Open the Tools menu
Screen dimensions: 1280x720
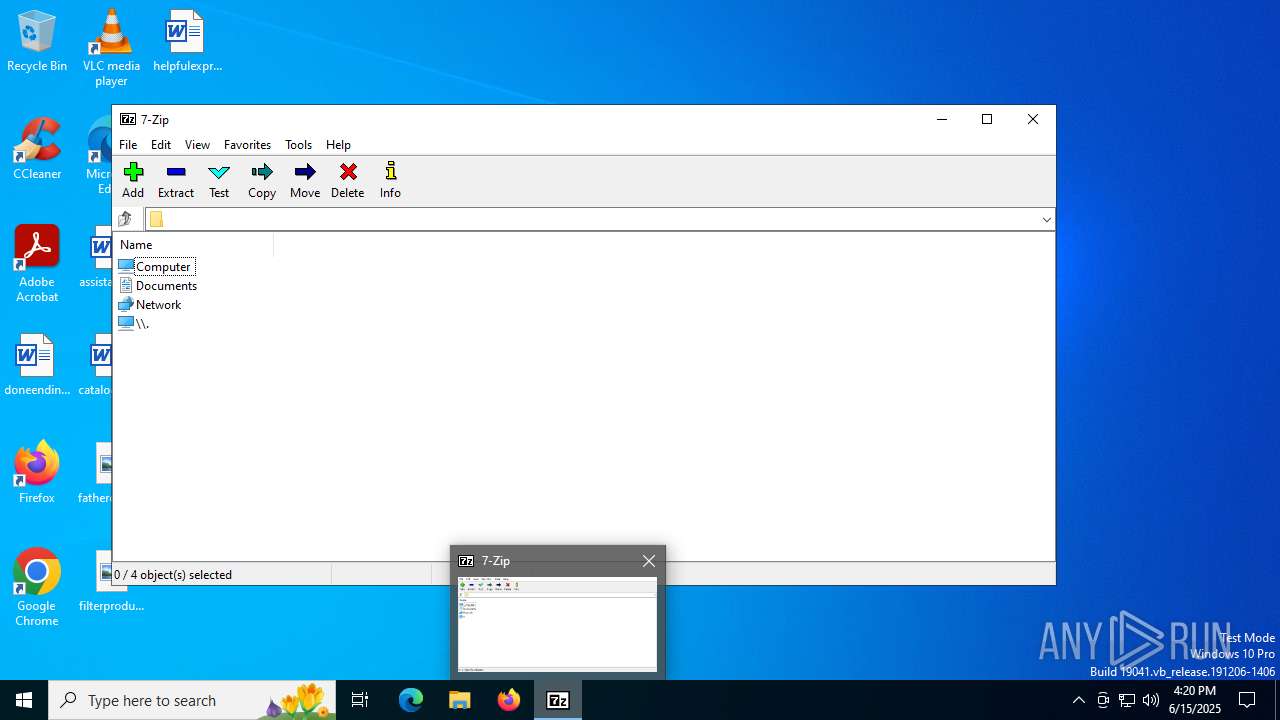(298, 145)
